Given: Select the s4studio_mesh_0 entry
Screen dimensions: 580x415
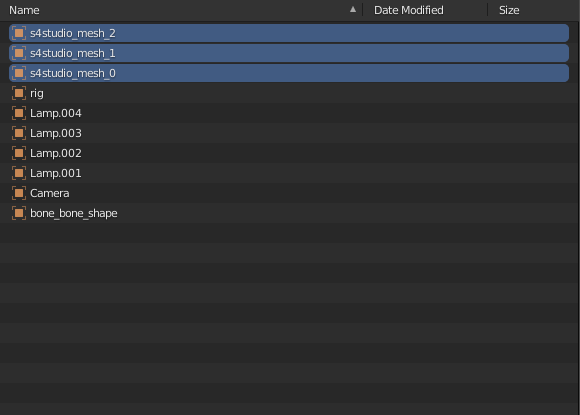Looking at the screenshot, I should pos(289,73).
